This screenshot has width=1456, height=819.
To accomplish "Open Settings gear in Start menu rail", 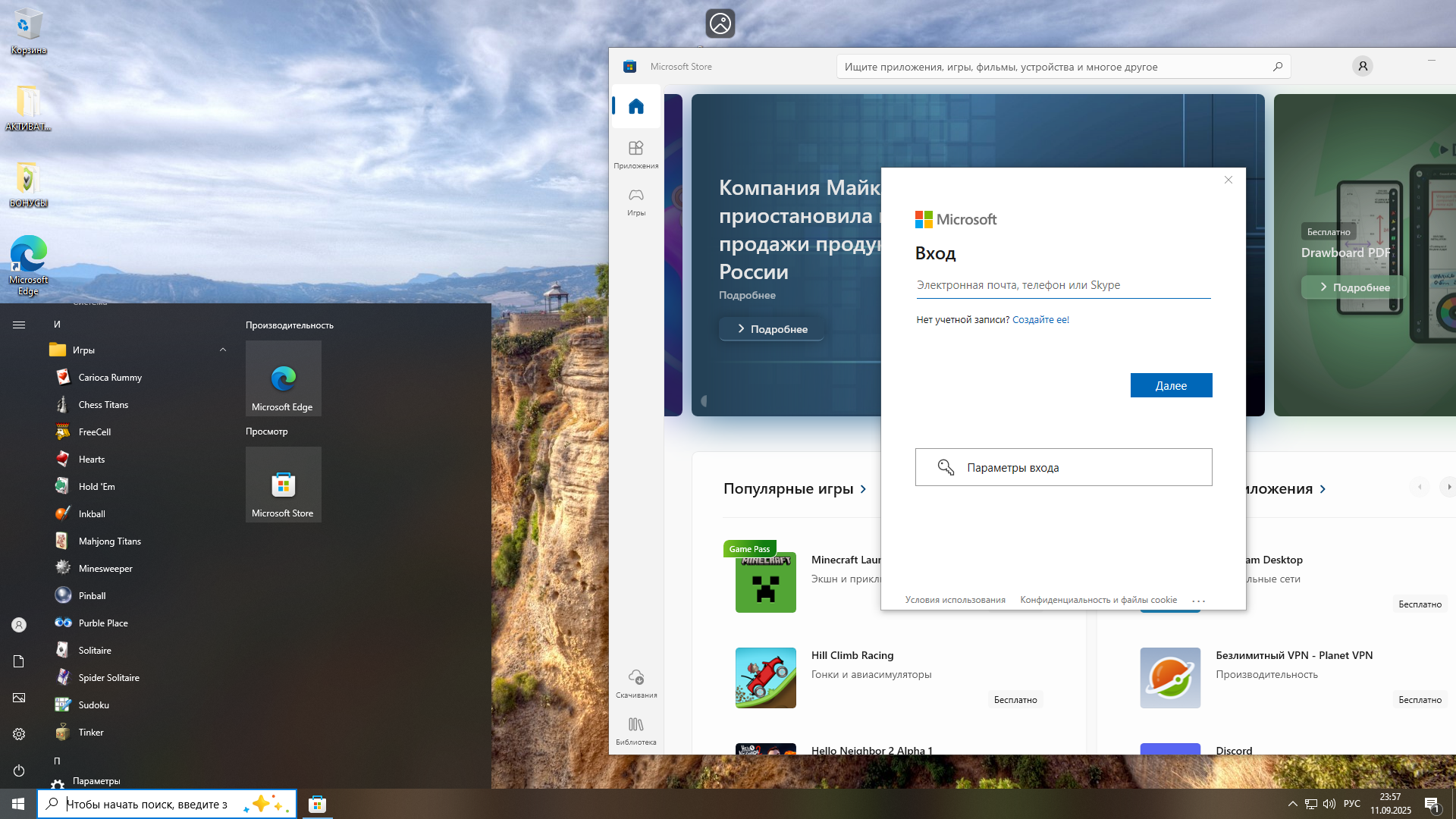I will click(19, 734).
